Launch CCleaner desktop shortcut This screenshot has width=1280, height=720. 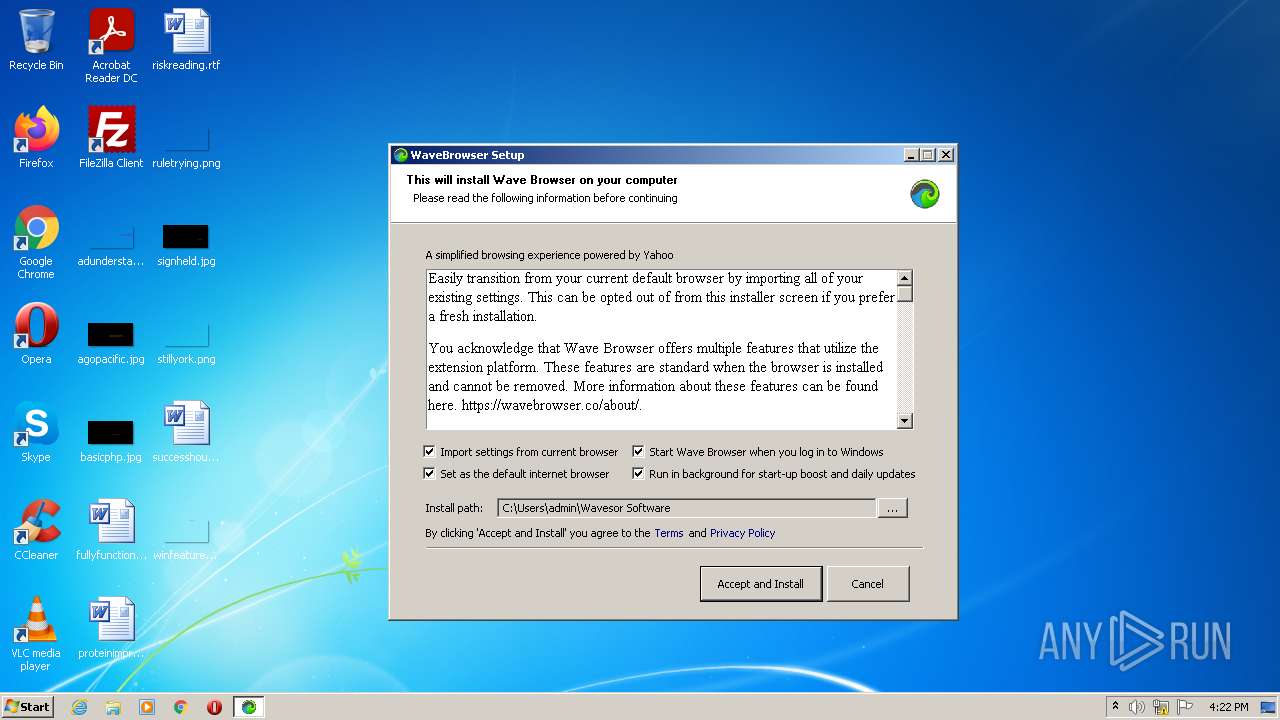[x=36, y=530]
